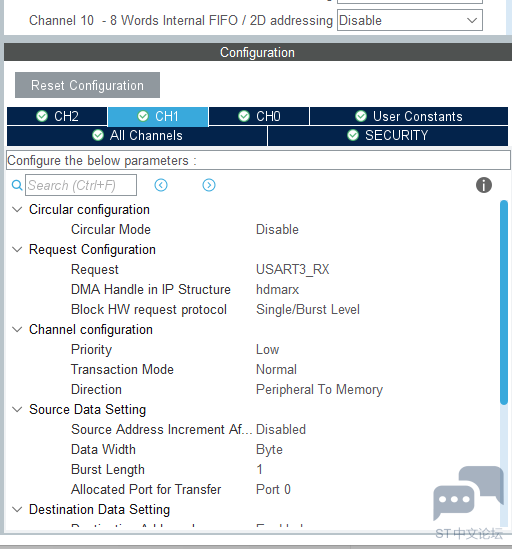Open the SECURITY tab
Viewport: 512px width, 549px height.
pos(388,136)
